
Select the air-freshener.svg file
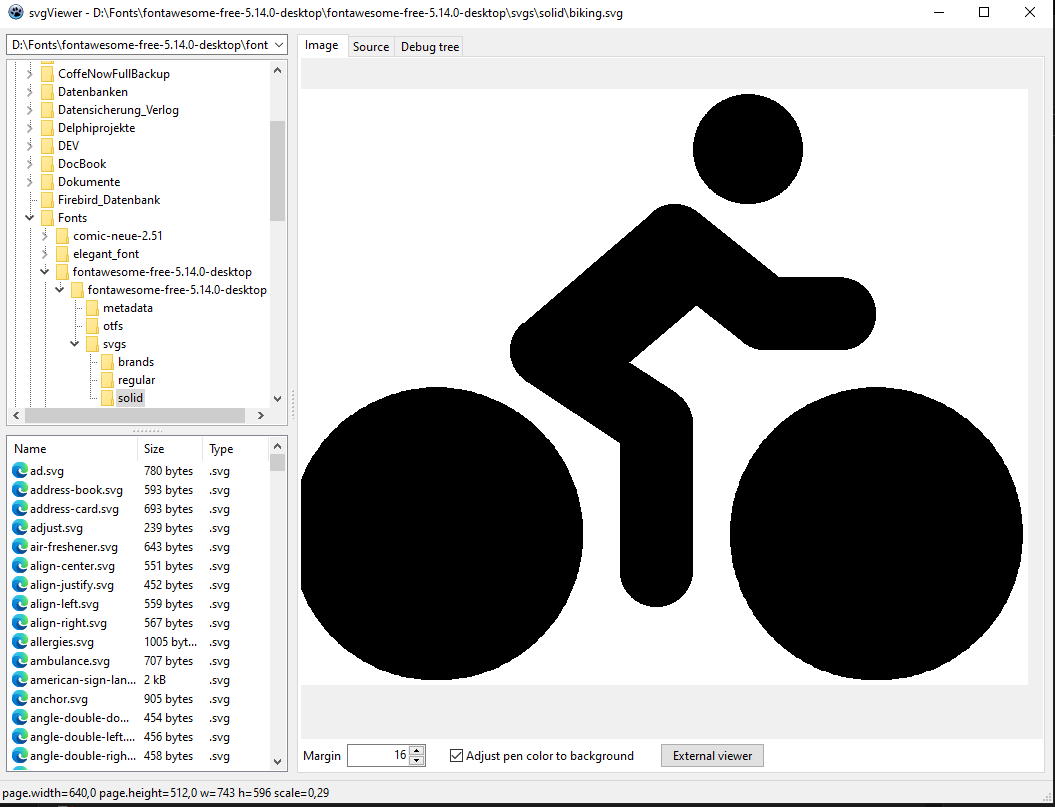pyautogui.click(x=74, y=547)
